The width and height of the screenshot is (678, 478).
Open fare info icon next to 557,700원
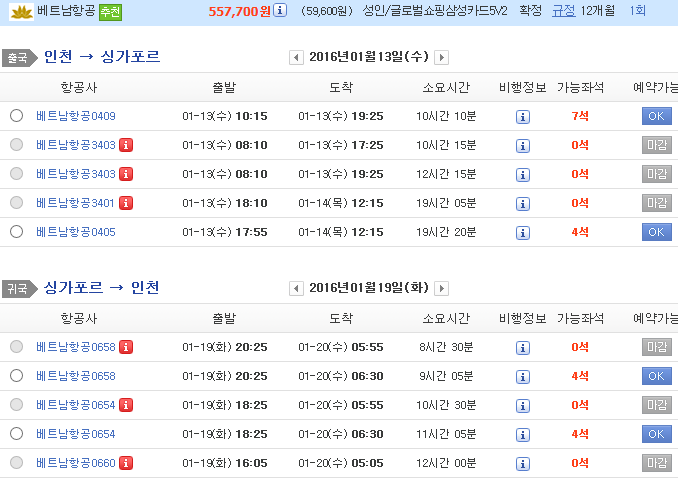(280, 10)
